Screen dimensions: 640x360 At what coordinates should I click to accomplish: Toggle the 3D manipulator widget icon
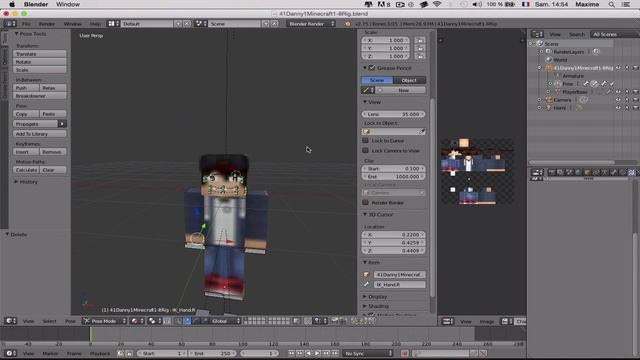(x=178, y=321)
